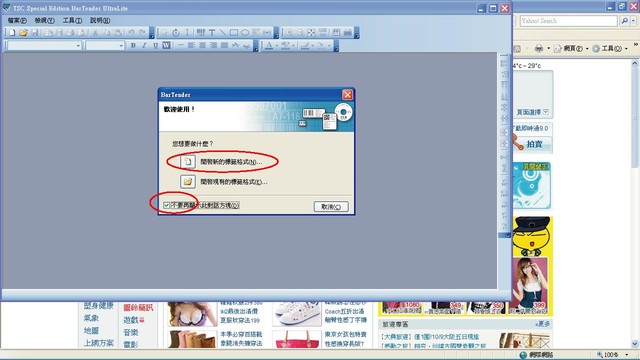Open the 檢視(V) menu
Viewport: 640px width, 360px height.
(44, 20)
